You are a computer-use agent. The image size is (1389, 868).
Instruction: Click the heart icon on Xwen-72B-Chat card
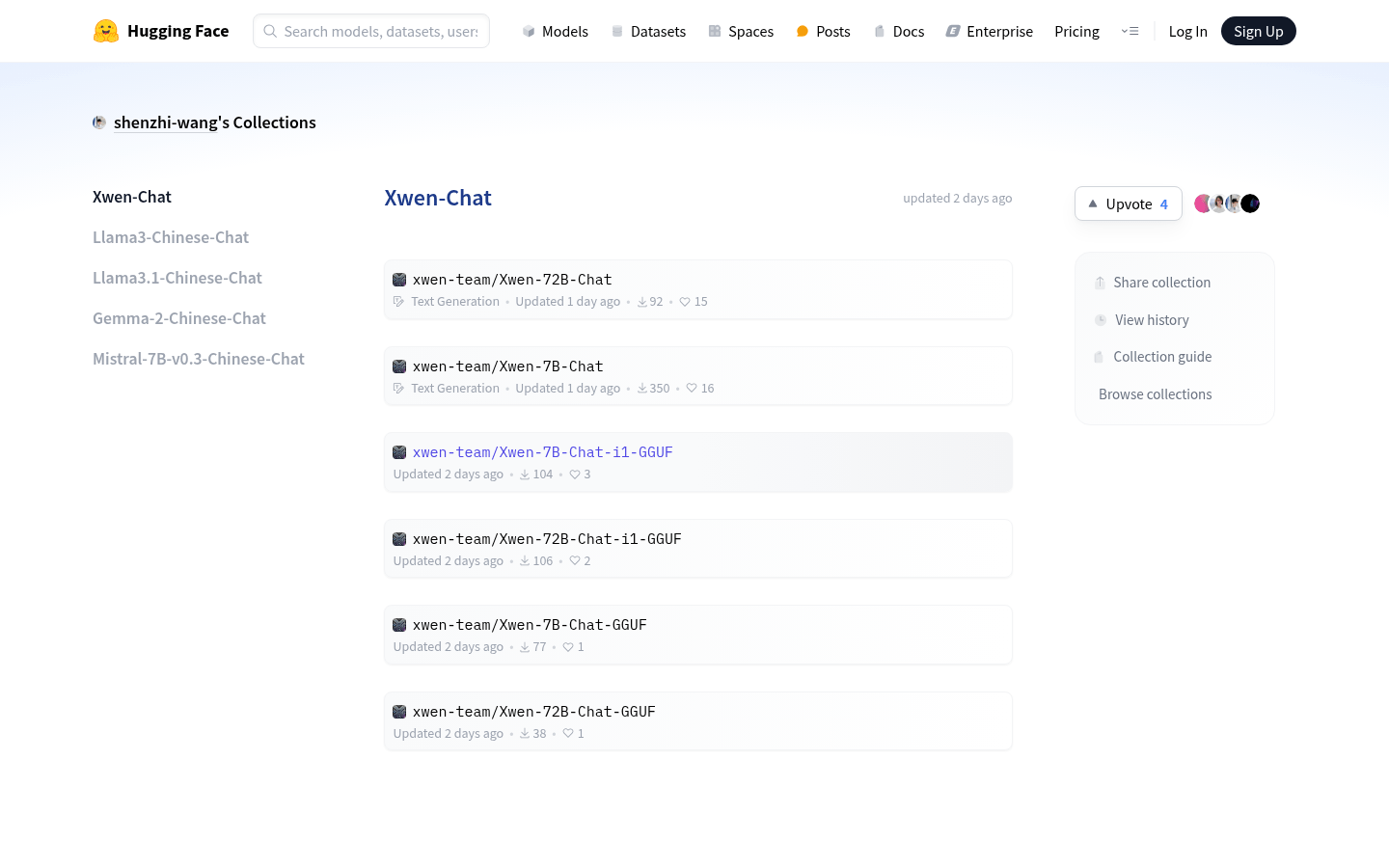[x=685, y=301]
